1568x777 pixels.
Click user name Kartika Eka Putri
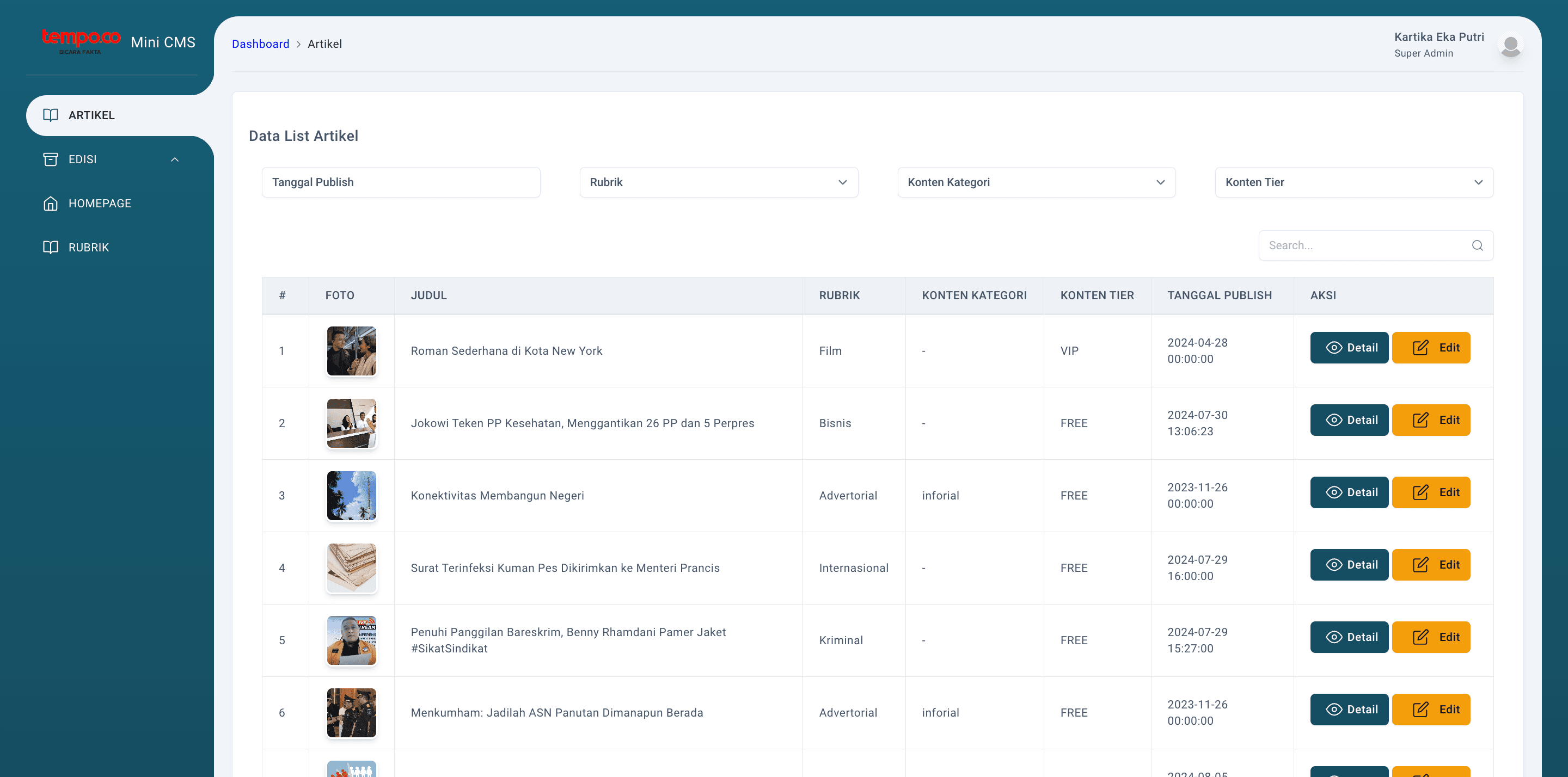click(1439, 37)
